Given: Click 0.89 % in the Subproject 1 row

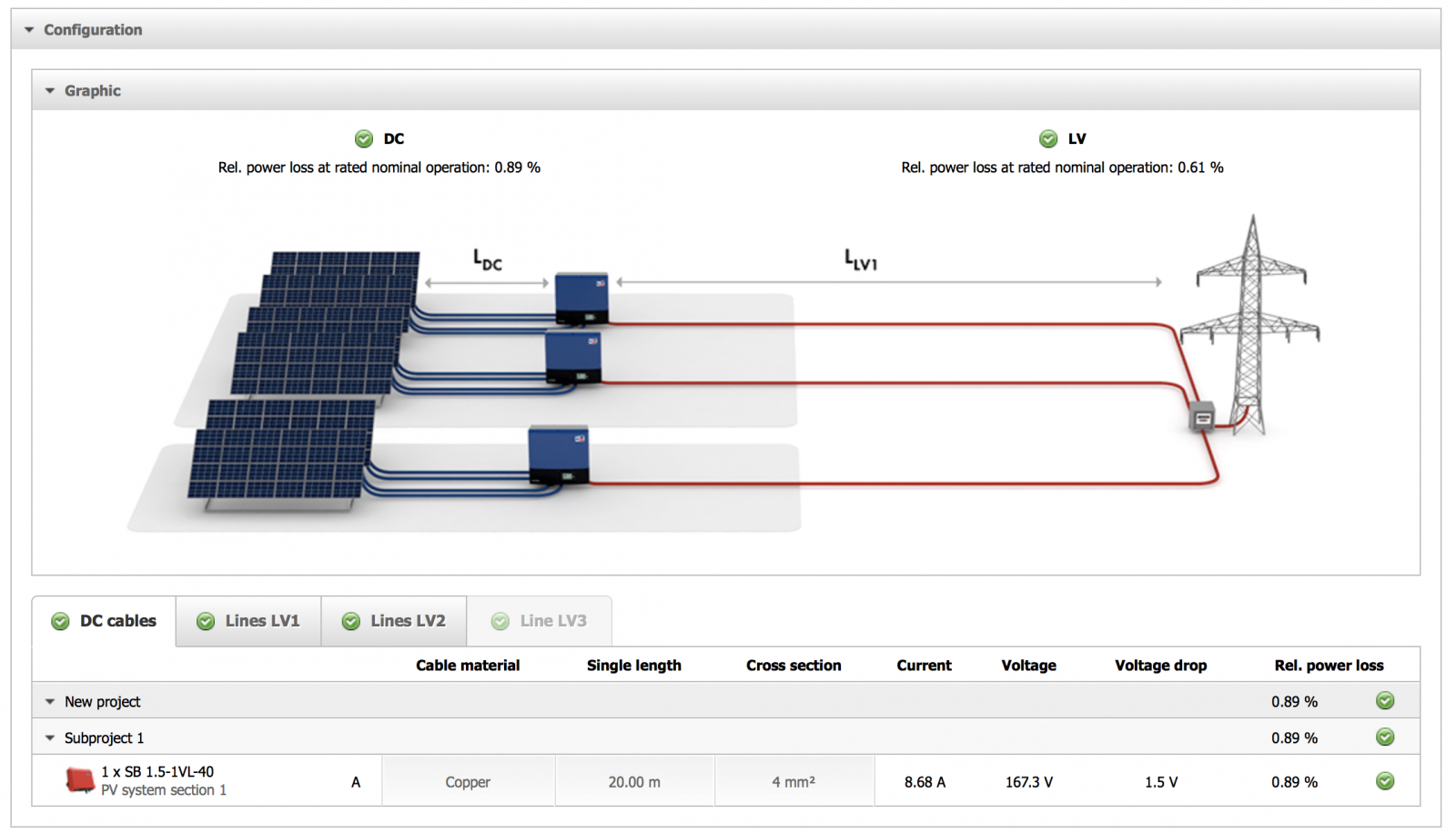Looking at the screenshot, I should tap(1294, 738).
